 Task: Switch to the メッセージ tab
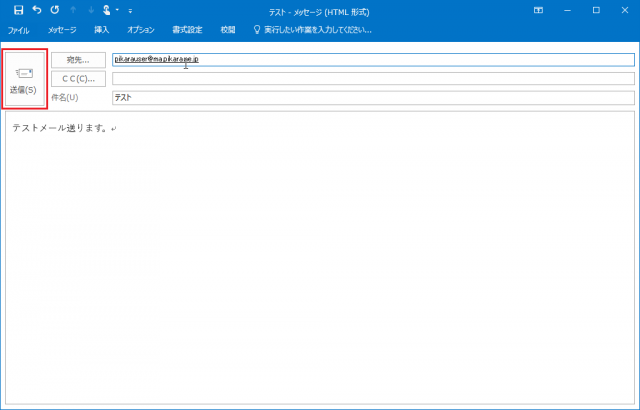tap(62, 30)
